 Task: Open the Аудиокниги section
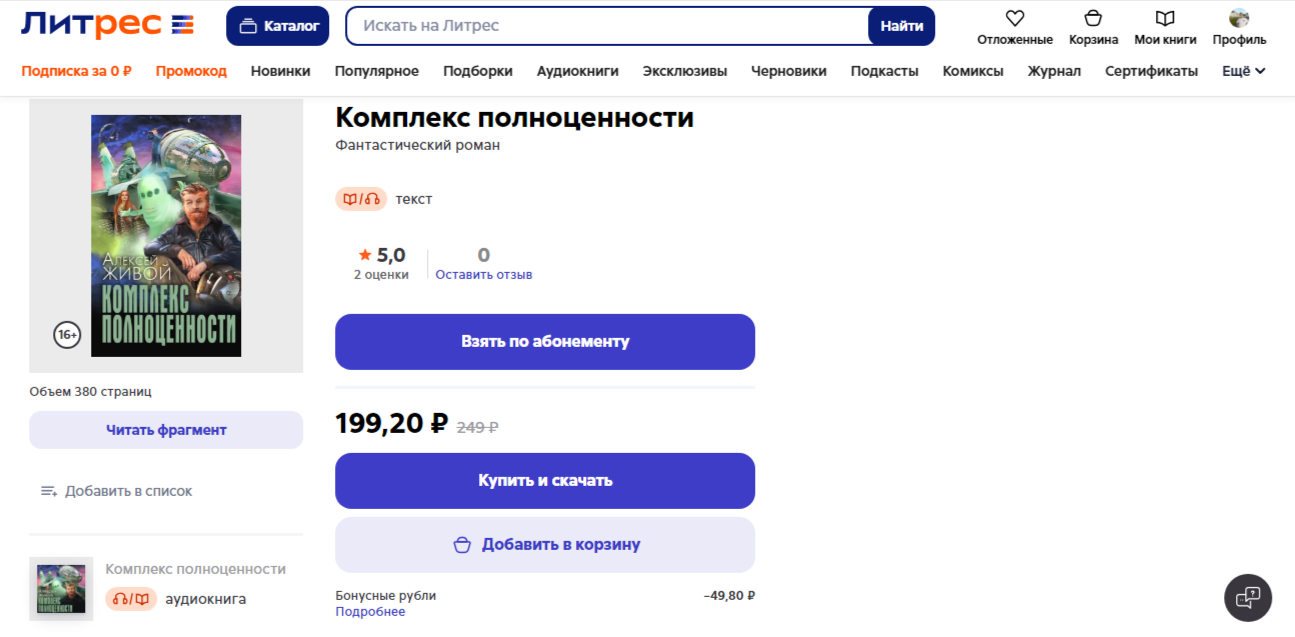[577, 71]
